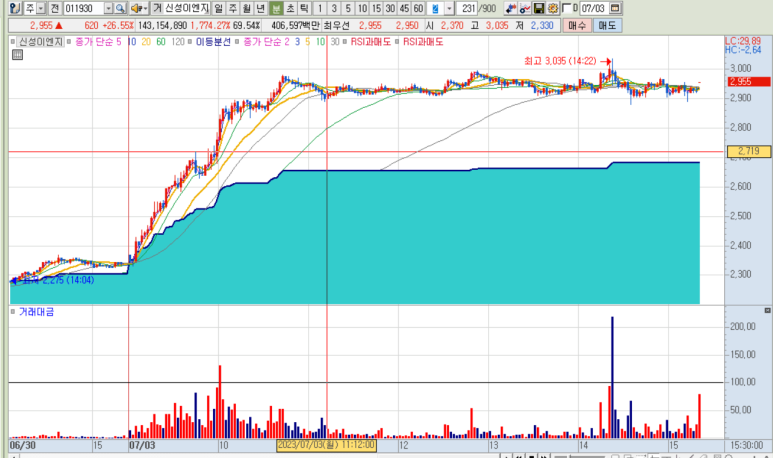
Task: Toggle the 종가 단순 5 legend marker
Action: (69, 42)
